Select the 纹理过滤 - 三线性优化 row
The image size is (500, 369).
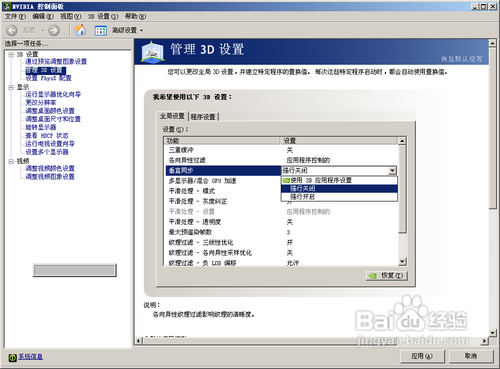point(282,242)
